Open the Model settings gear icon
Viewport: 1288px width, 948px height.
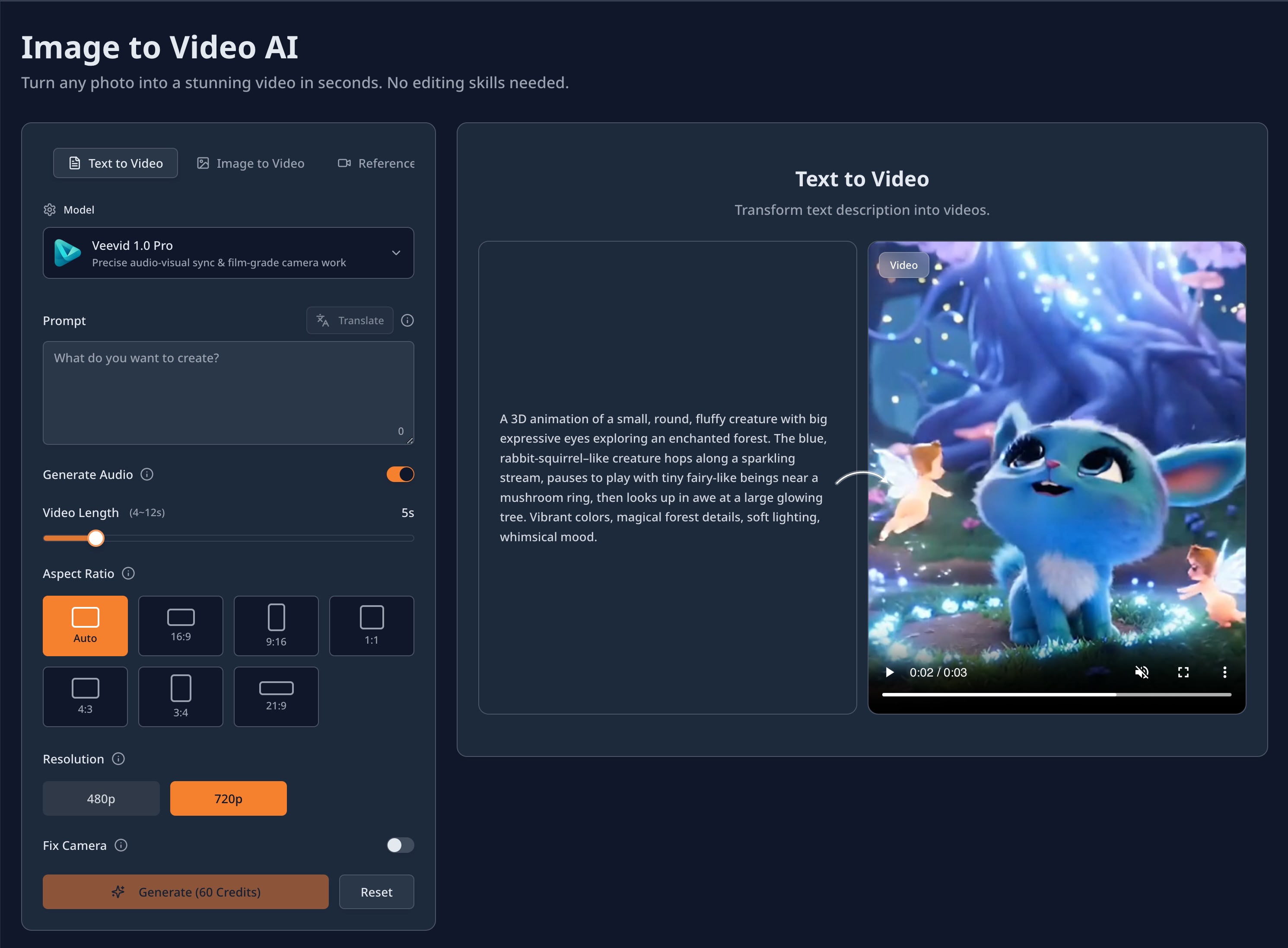pyautogui.click(x=50, y=210)
